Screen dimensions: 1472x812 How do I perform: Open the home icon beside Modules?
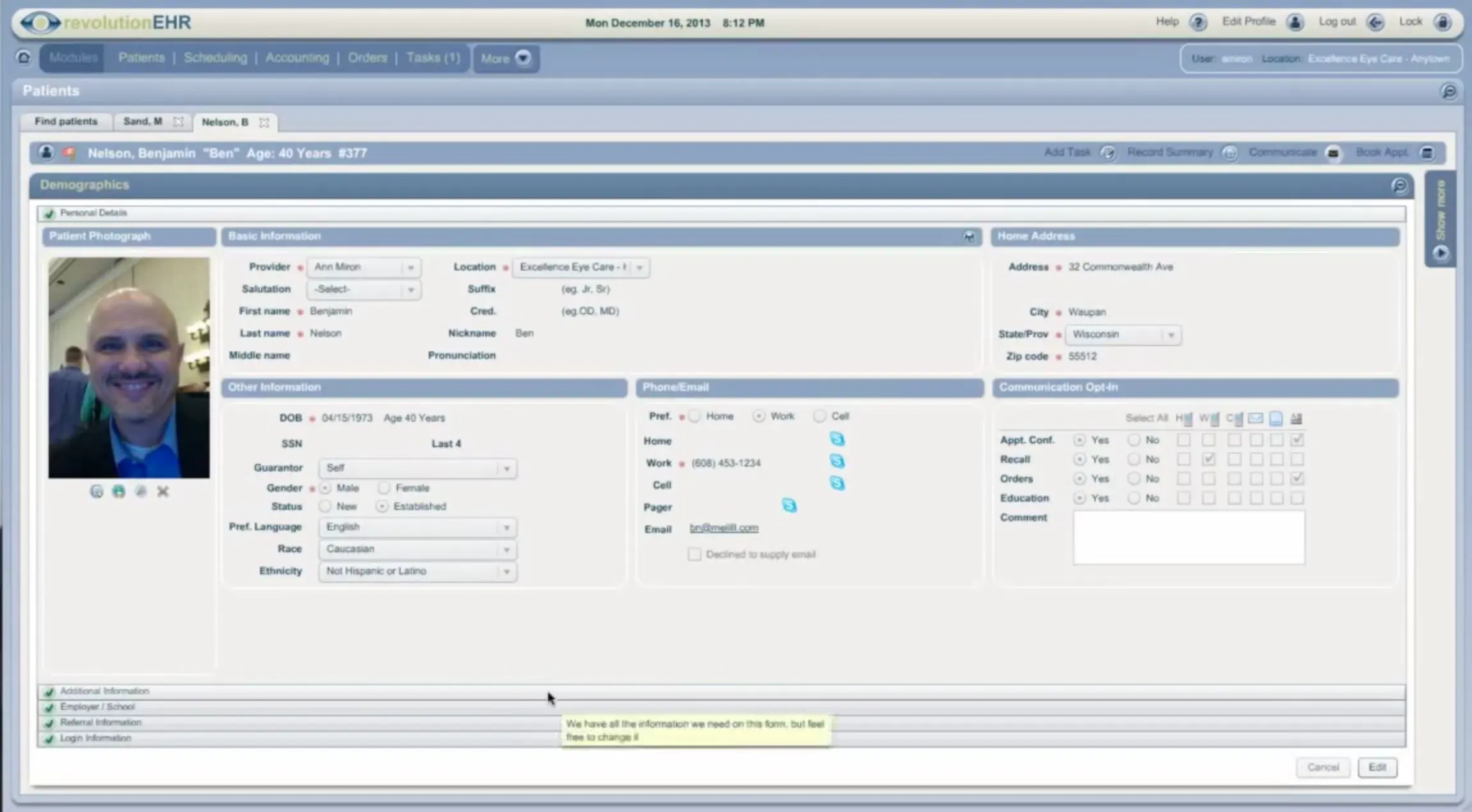tap(23, 58)
